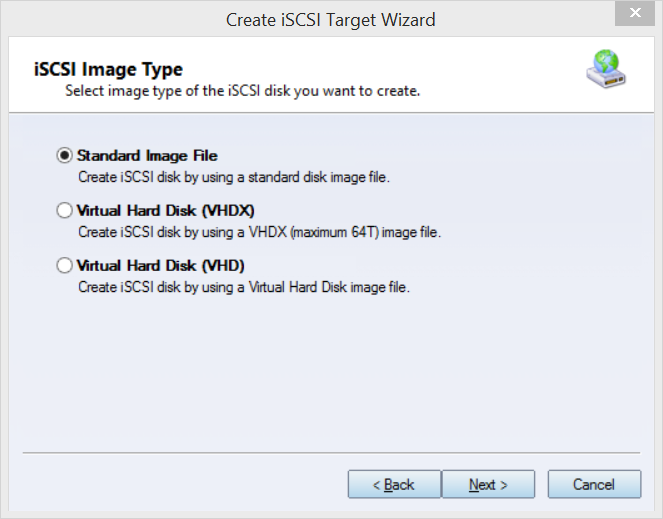Click the 'iSCSI Image Type' page heading
This screenshot has width=663, height=519.
point(108,69)
